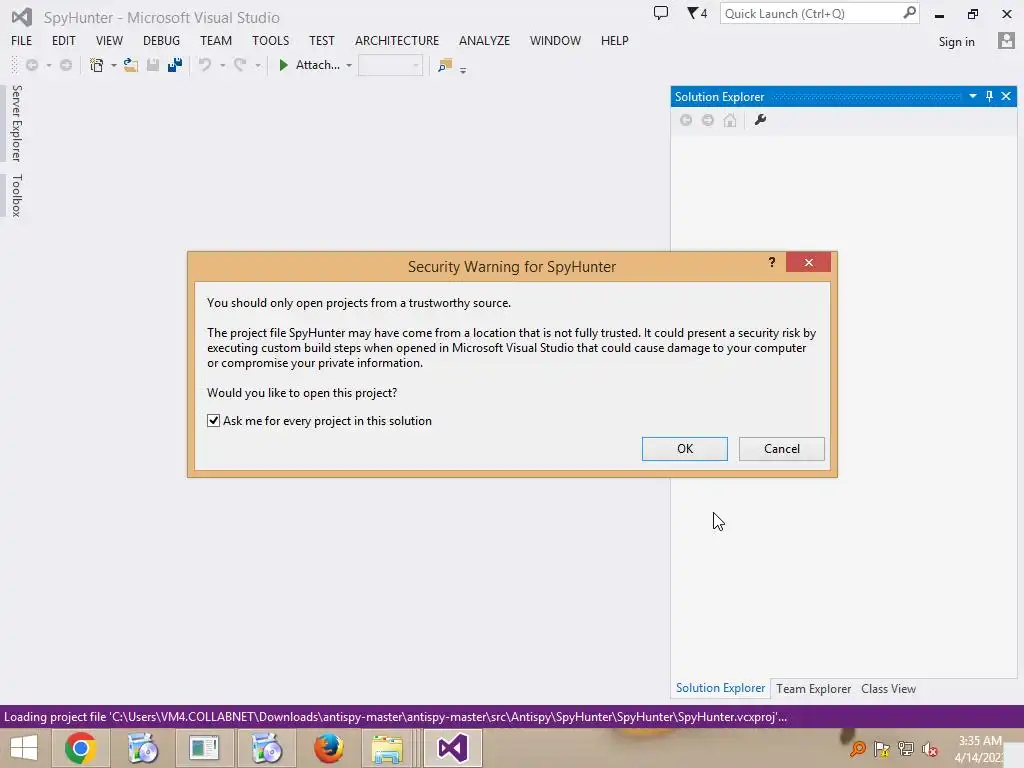1024x768 pixels.
Task: Click the Open File toolbar icon
Action: 131,65
